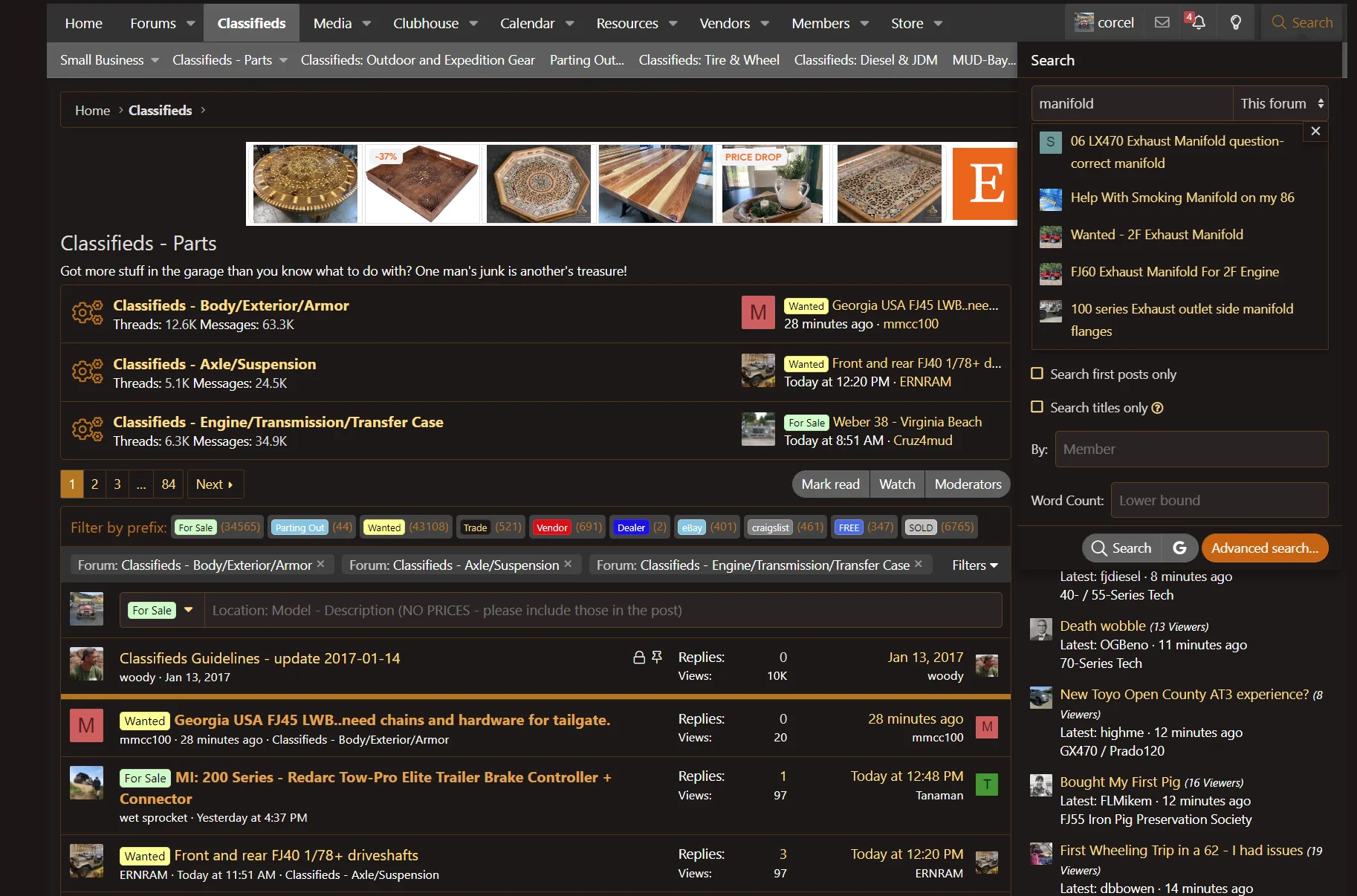Open the Clubhouse menu
Viewport: 1357px width, 896px height.
(x=435, y=23)
